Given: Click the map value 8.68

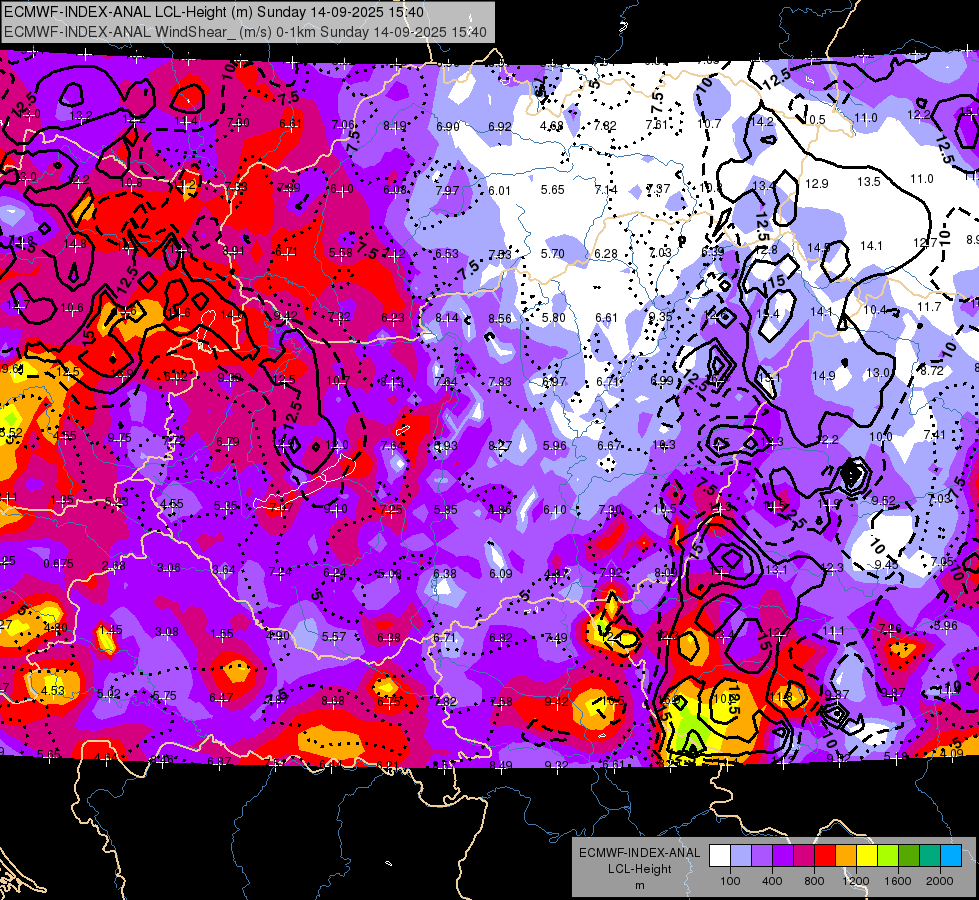Looking at the screenshot, I should (333, 701).
